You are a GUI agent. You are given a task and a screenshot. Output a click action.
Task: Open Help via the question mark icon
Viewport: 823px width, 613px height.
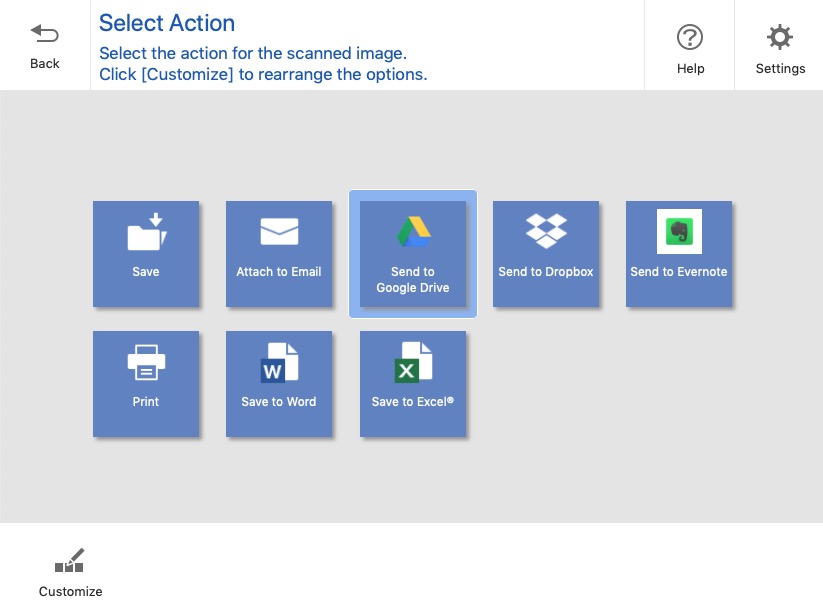tap(690, 38)
